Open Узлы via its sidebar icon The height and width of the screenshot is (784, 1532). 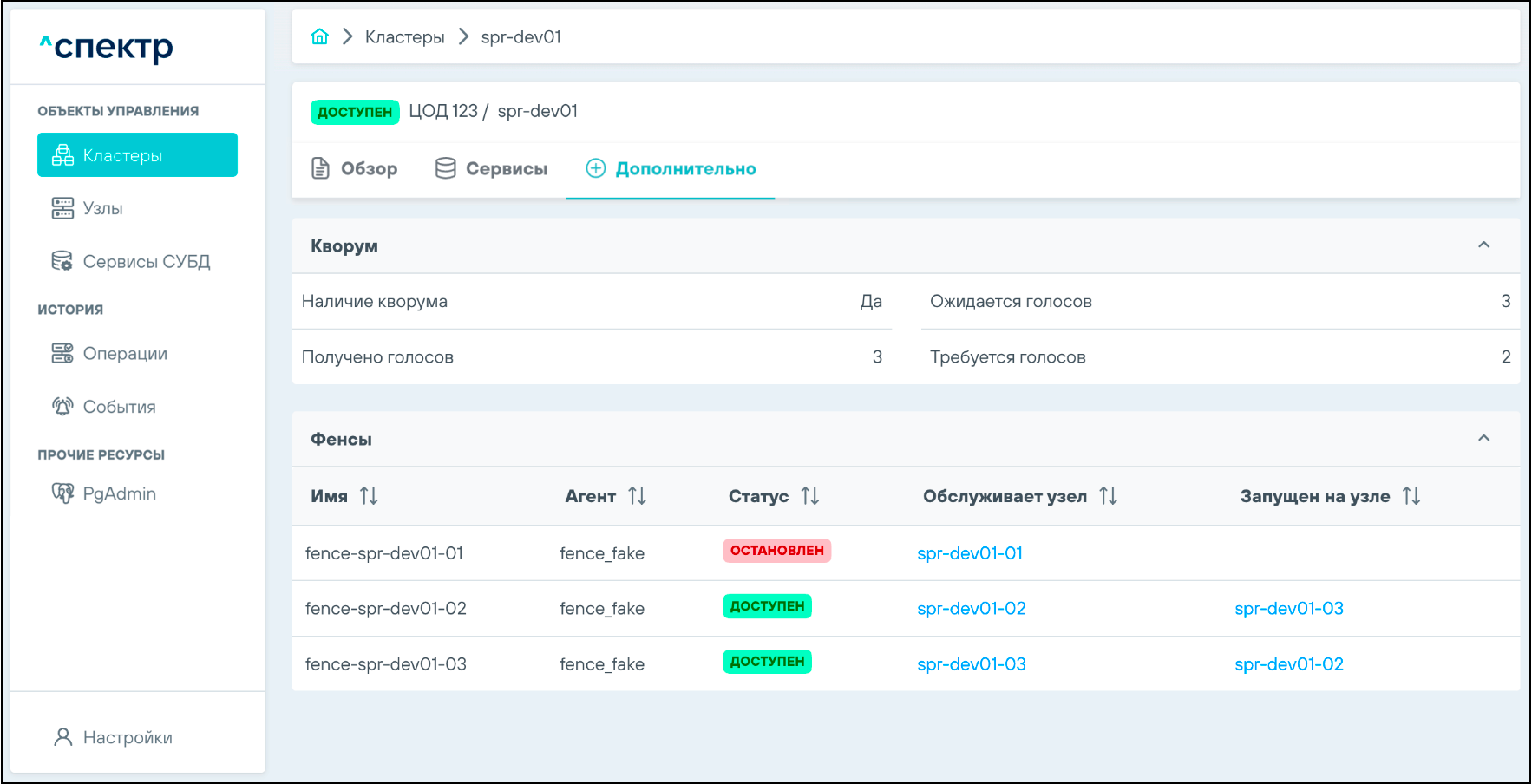62,208
